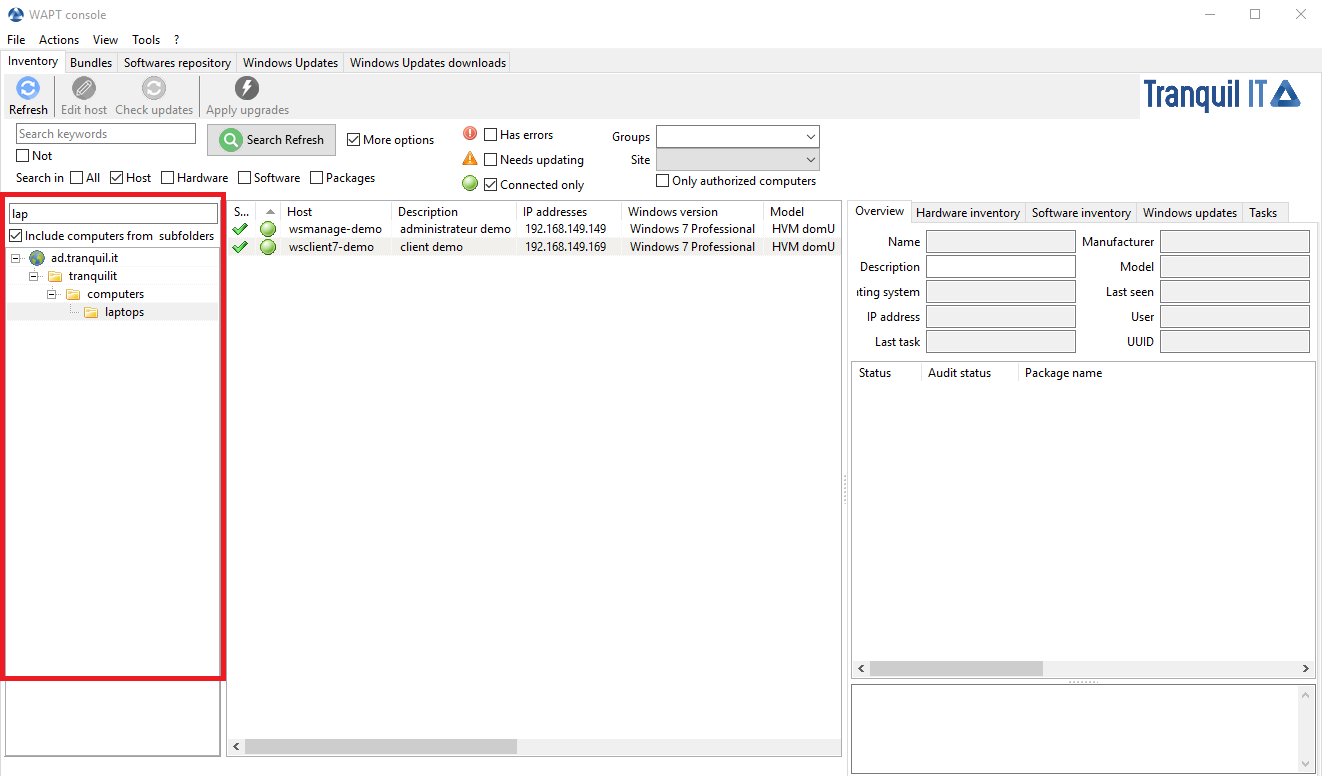Enable the Software search checkbox
This screenshot has width=1322, height=776.
point(245,178)
